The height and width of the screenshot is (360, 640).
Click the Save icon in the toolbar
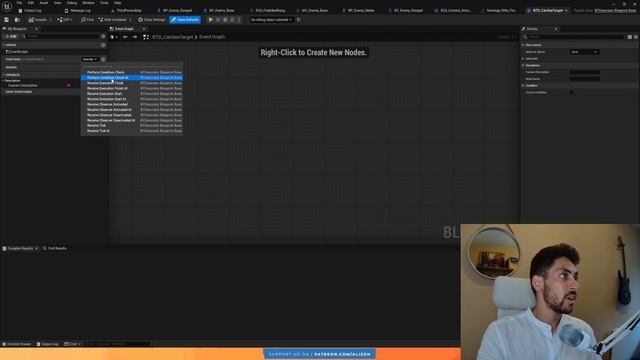click(7, 20)
